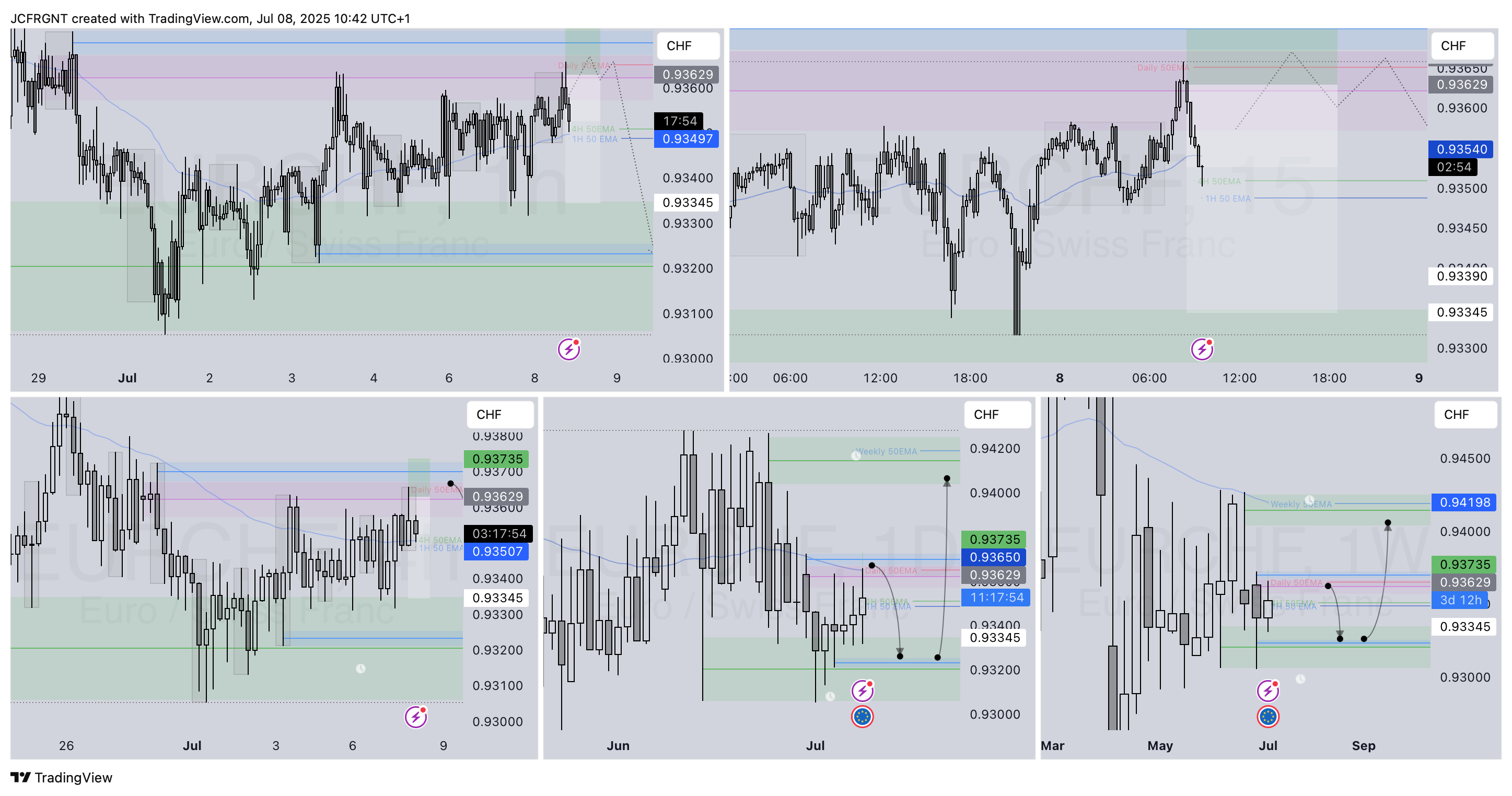This screenshot has width=1512, height=796.
Task: Click the Daily 50EMA label on the 15-minute chart
Action: coord(1163,67)
